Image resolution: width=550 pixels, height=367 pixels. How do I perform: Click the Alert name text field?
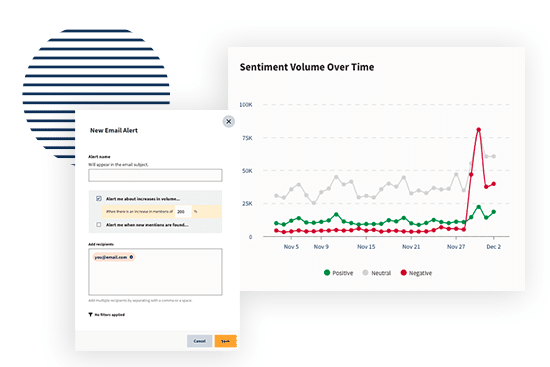click(x=155, y=175)
